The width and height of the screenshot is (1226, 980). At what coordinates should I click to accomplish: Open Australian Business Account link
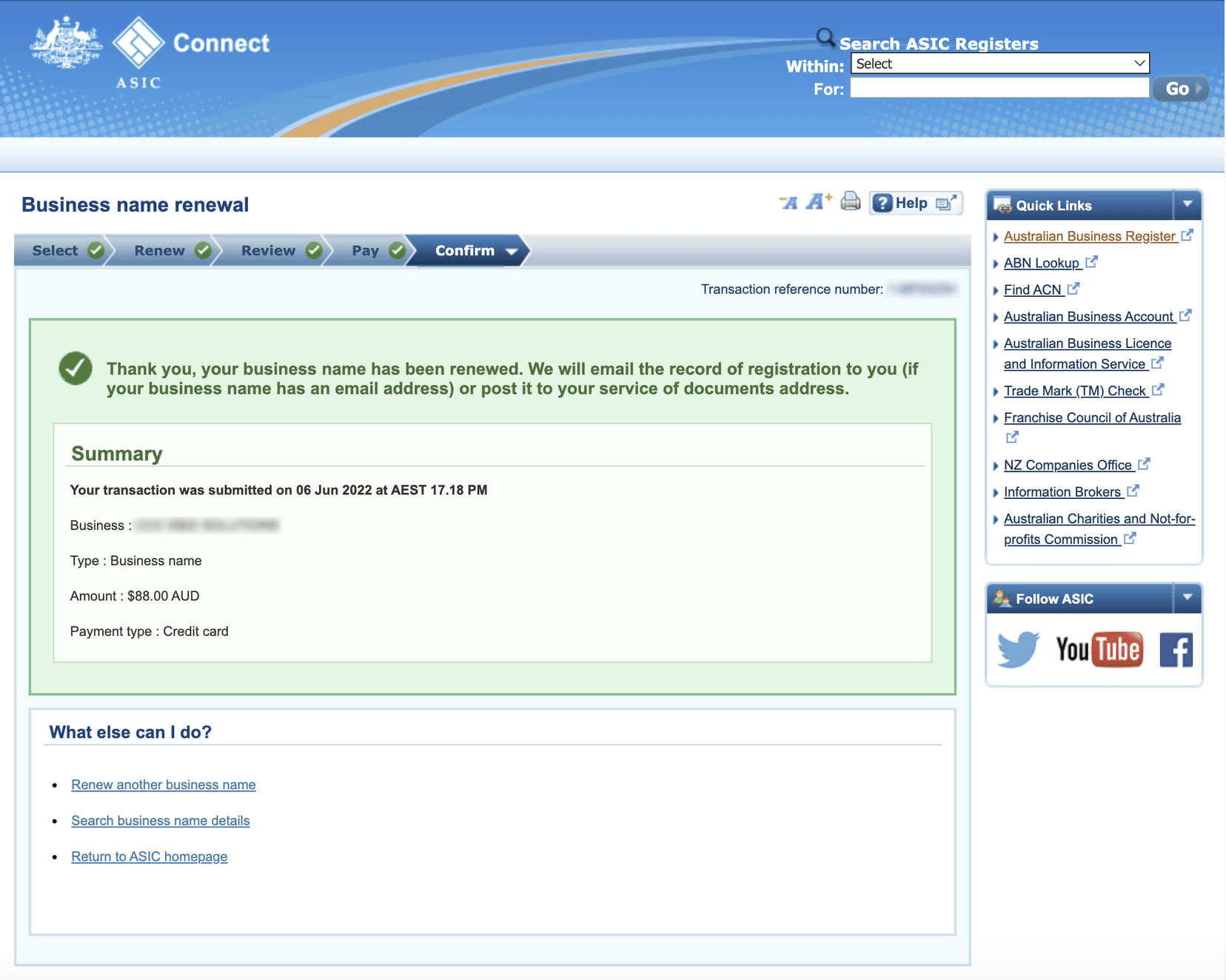point(1088,317)
